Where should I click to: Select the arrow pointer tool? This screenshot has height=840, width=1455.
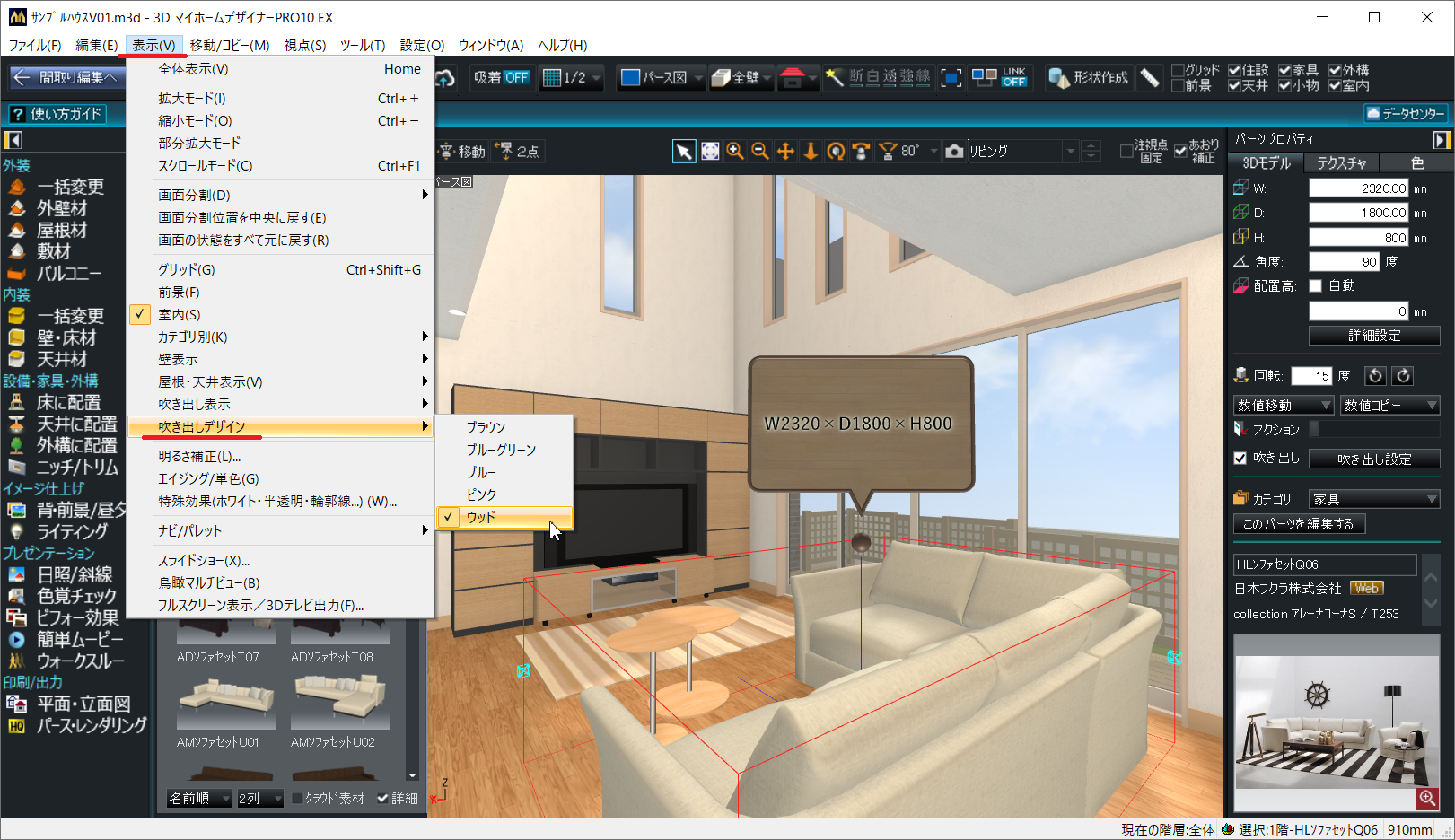pos(684,152)
